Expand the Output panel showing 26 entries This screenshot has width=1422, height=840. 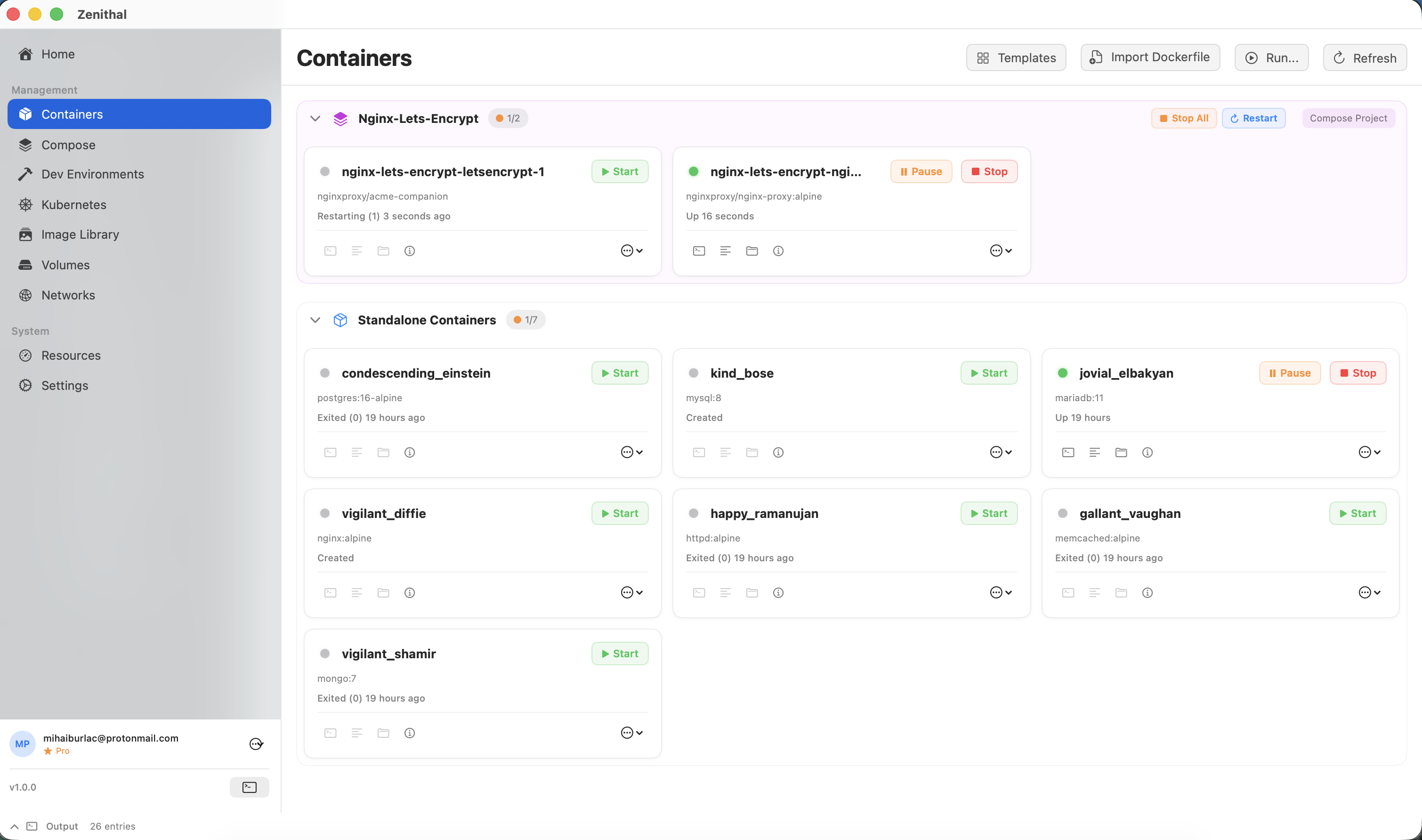(x=14, y=826)
